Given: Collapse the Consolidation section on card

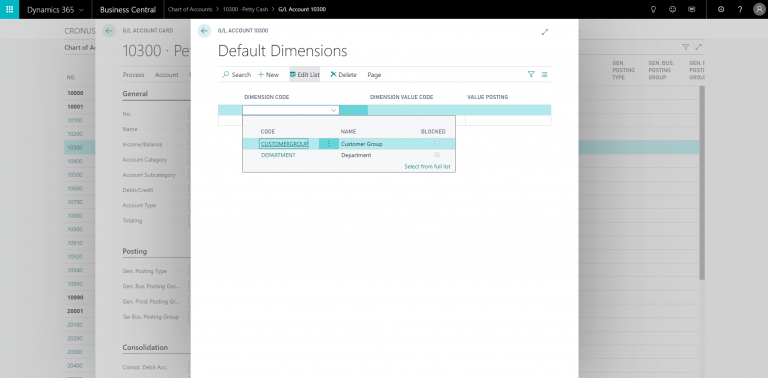Looking at the screenshot, I should click(145, 347).
